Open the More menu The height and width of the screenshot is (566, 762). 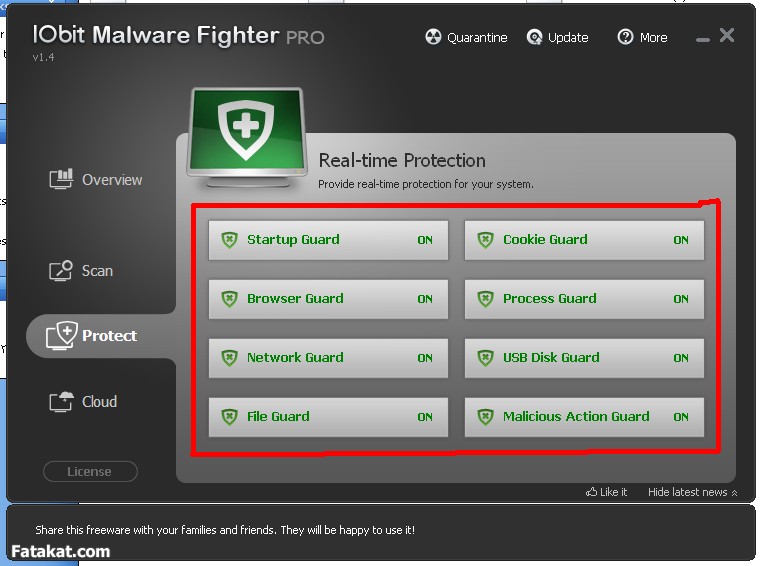[642, 37]
